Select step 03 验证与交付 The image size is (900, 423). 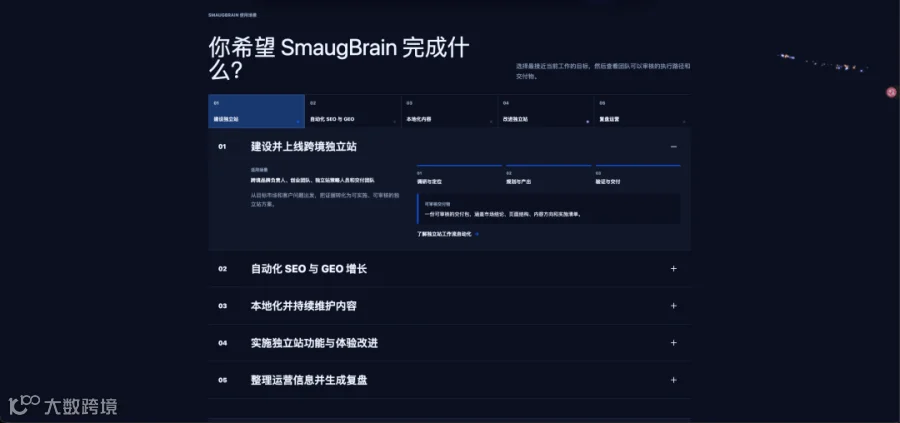coord(638,175)
